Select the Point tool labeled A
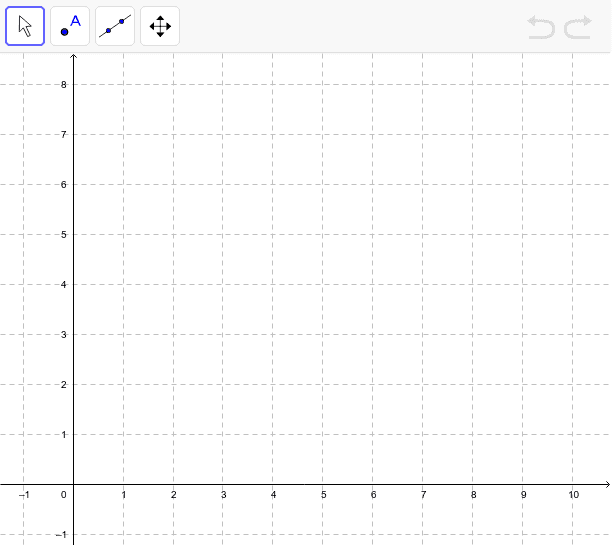612x547 pixels. click(x=70, y=26)
